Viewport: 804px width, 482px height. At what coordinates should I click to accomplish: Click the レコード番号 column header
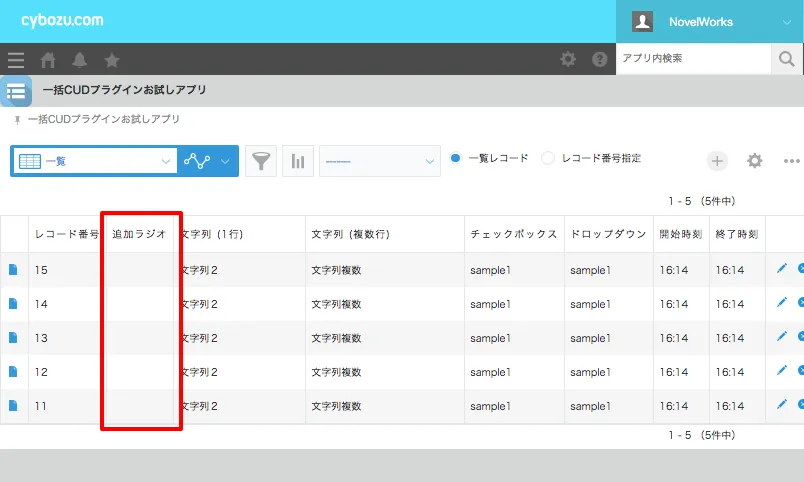point(67,234)
